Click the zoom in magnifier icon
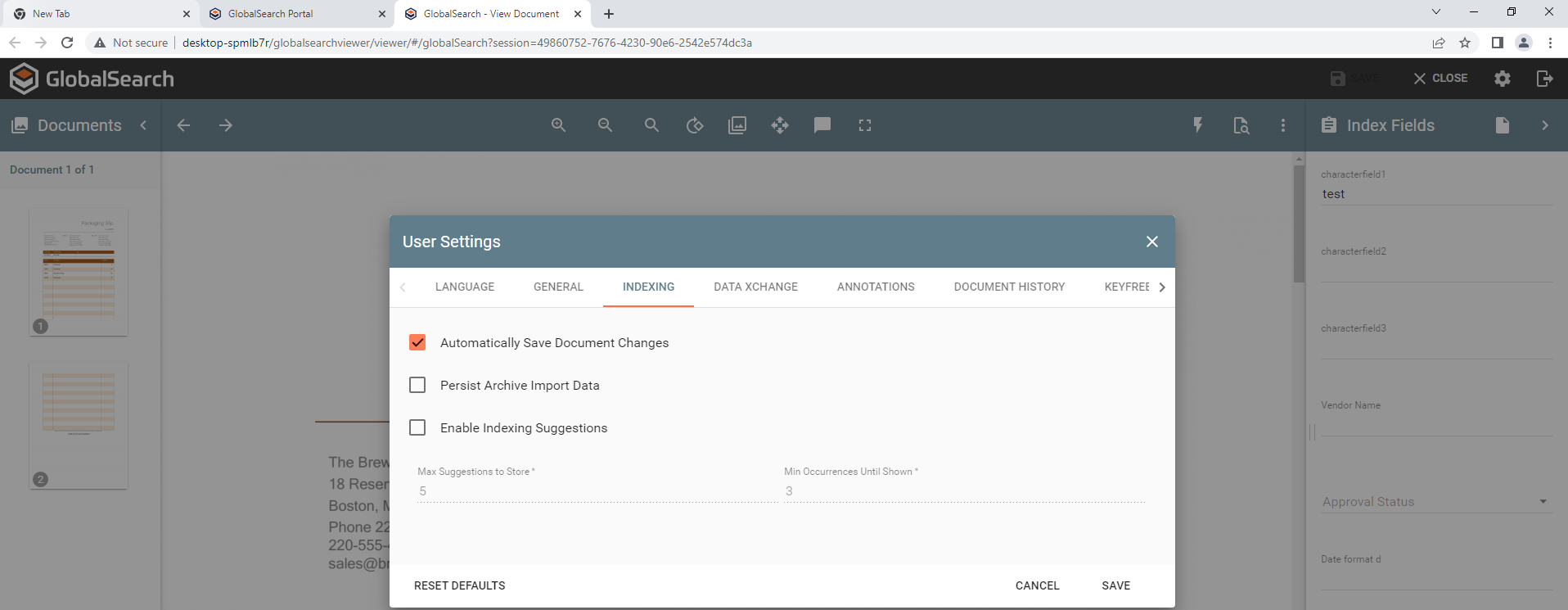Image resolution: width=1568 pixels, height=610 pixels. [x=559, y=125]
